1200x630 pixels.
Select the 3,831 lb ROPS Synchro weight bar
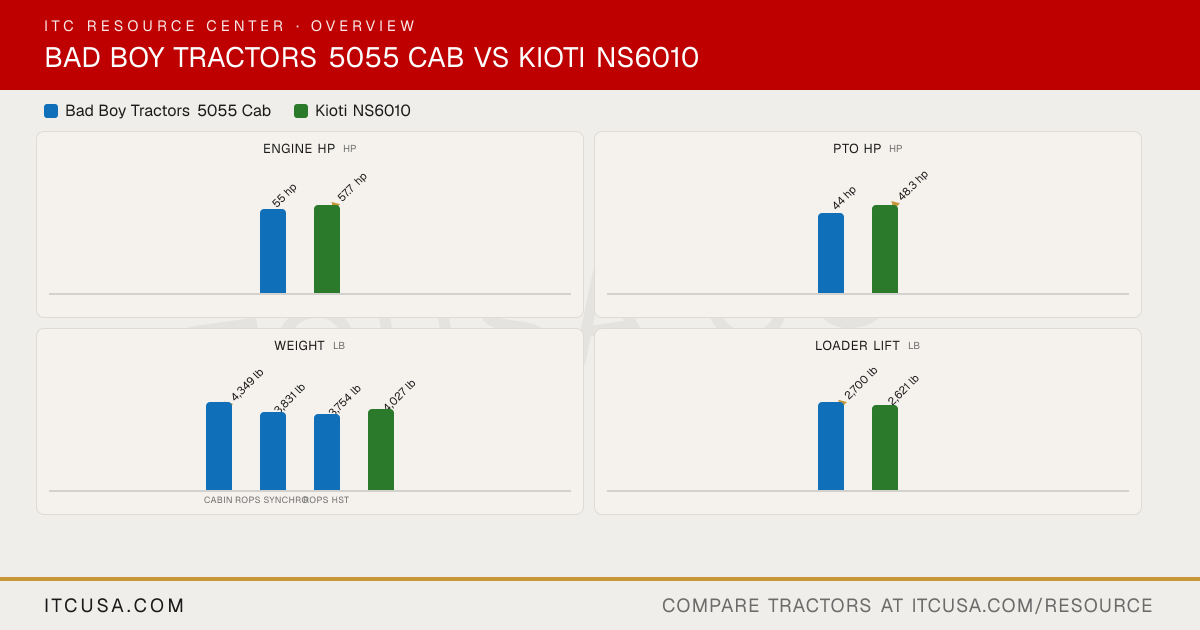point(273,451)
